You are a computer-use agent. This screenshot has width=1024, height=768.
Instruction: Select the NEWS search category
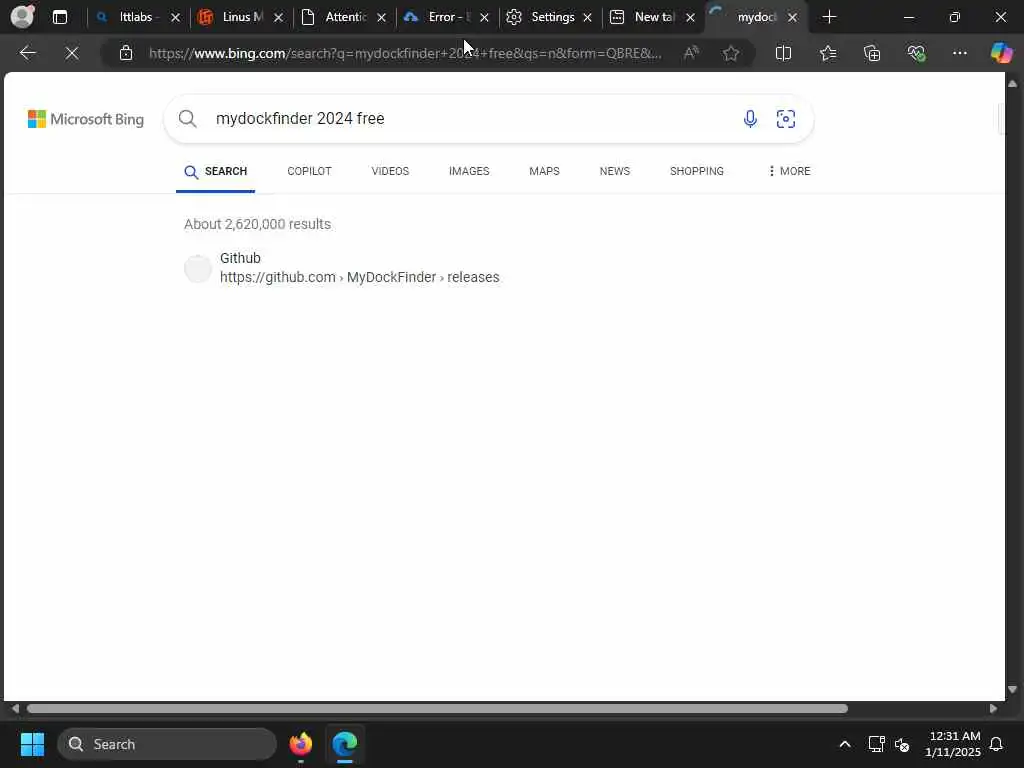615,171
